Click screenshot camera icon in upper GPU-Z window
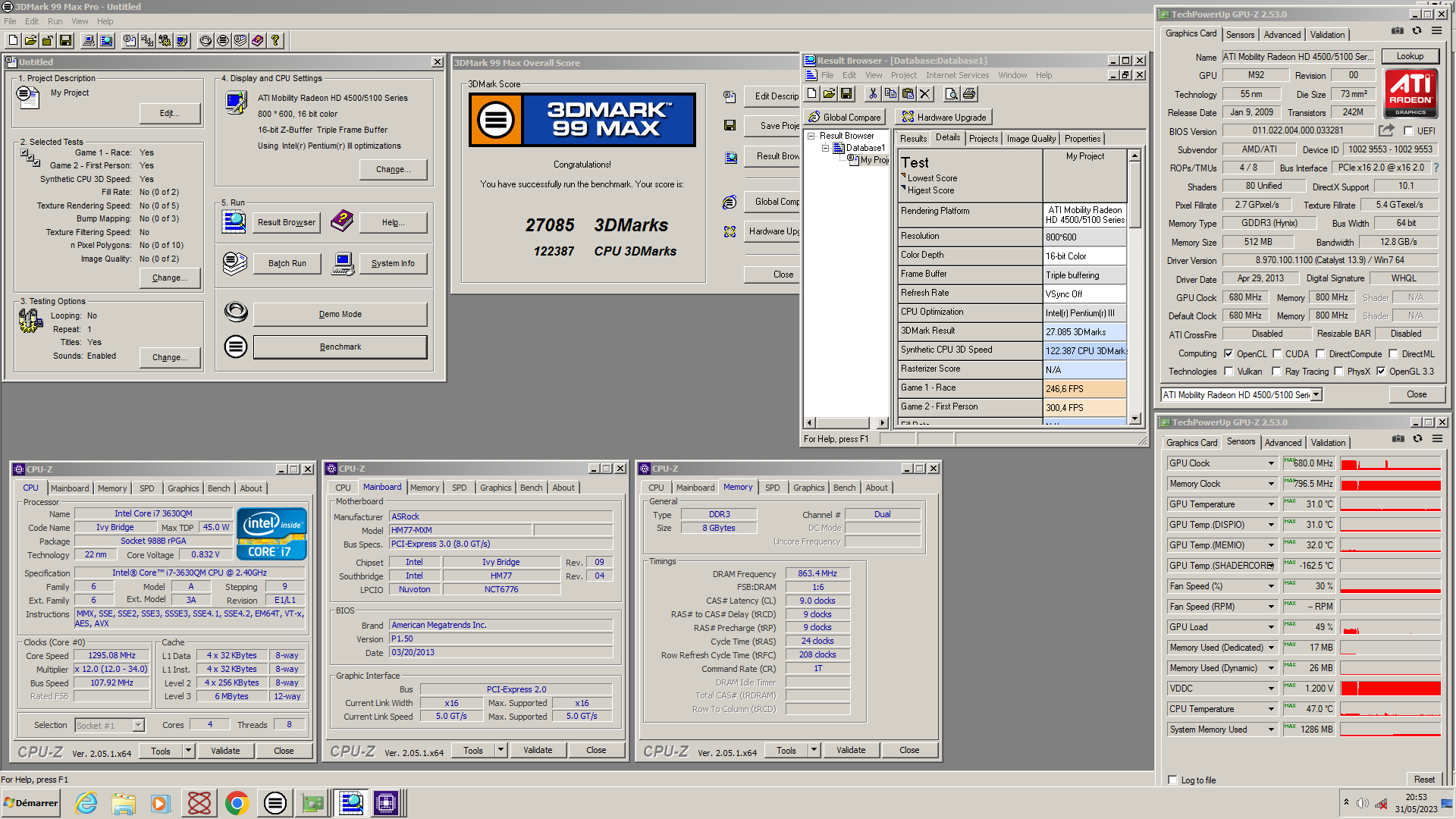The image size is (1456, 819). tap(1398, 31)
